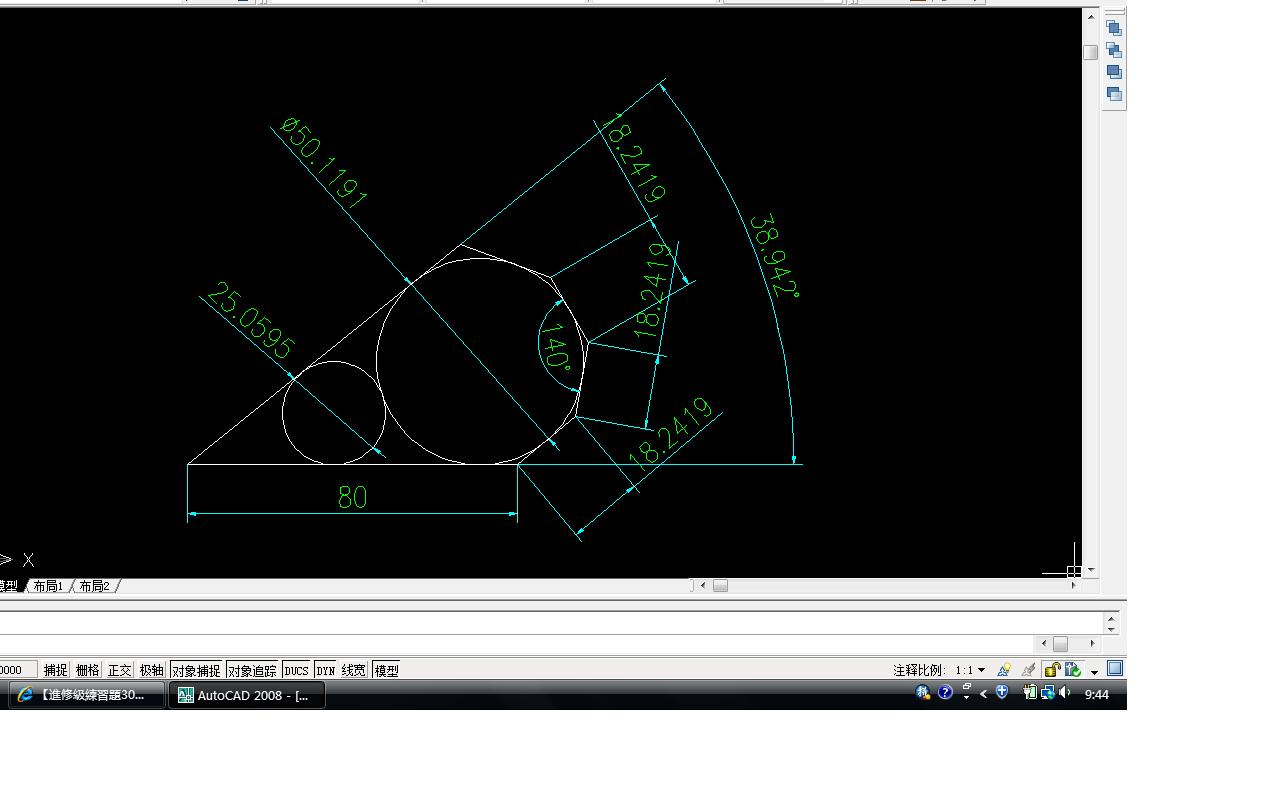The height and width of the screenshot is (800, 1280).
Task: Toggle 对象捕捉 object snap button
Action: coord(196,670)
